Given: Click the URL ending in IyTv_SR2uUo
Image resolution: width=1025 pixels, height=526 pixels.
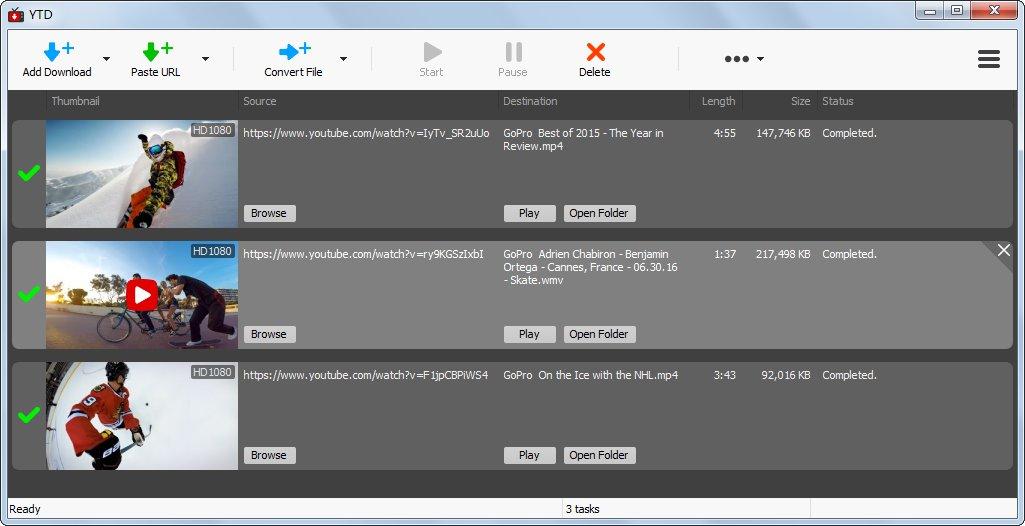Looking at the screenshot, I should point(366,133).
